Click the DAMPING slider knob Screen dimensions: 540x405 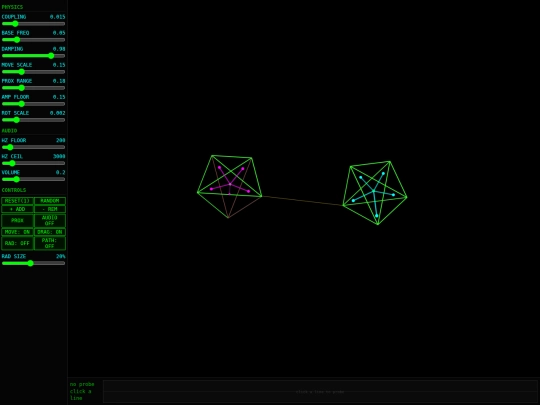(51, 56)
